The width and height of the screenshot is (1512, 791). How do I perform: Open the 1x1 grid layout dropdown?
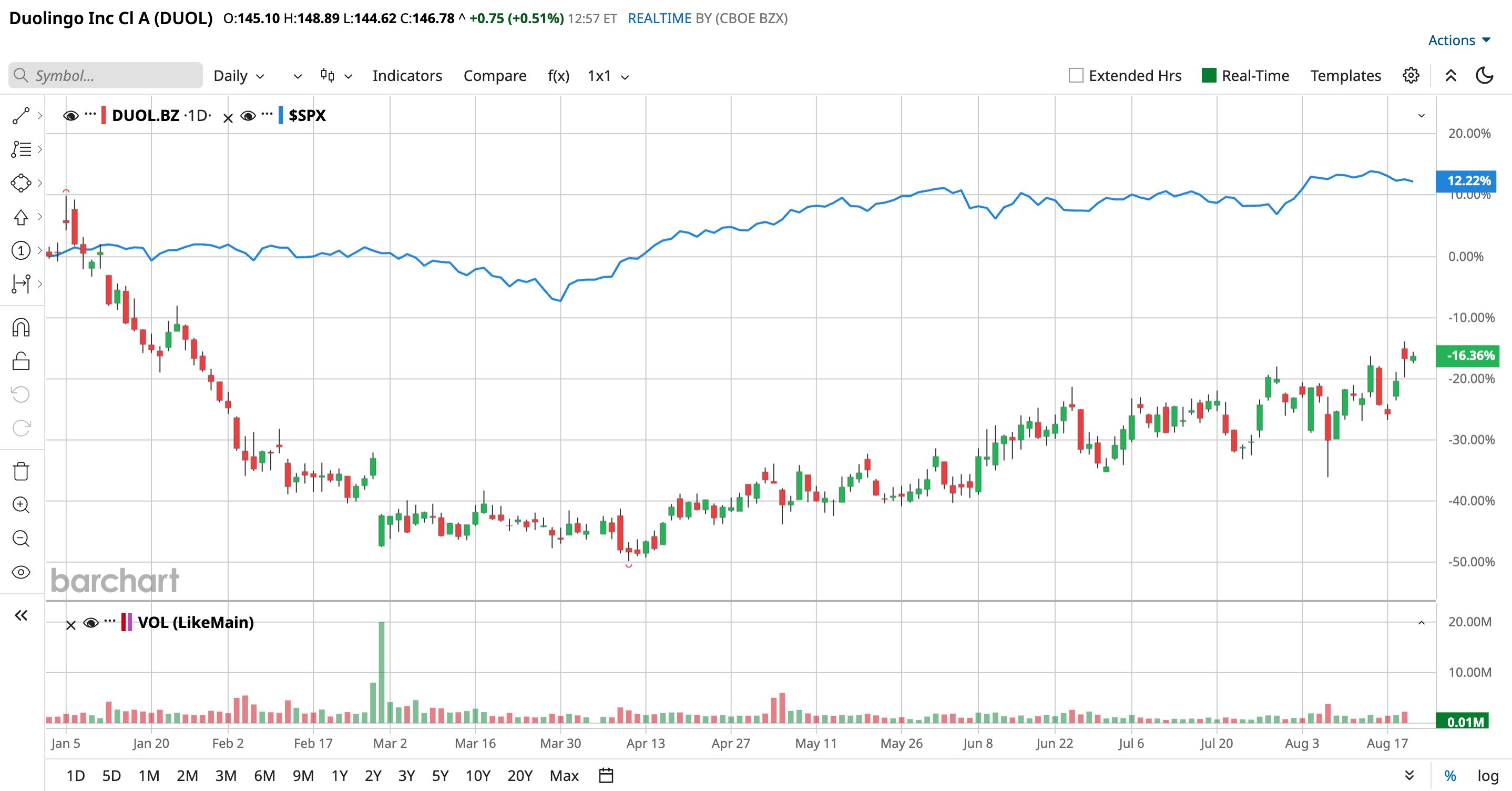[608, 76]
